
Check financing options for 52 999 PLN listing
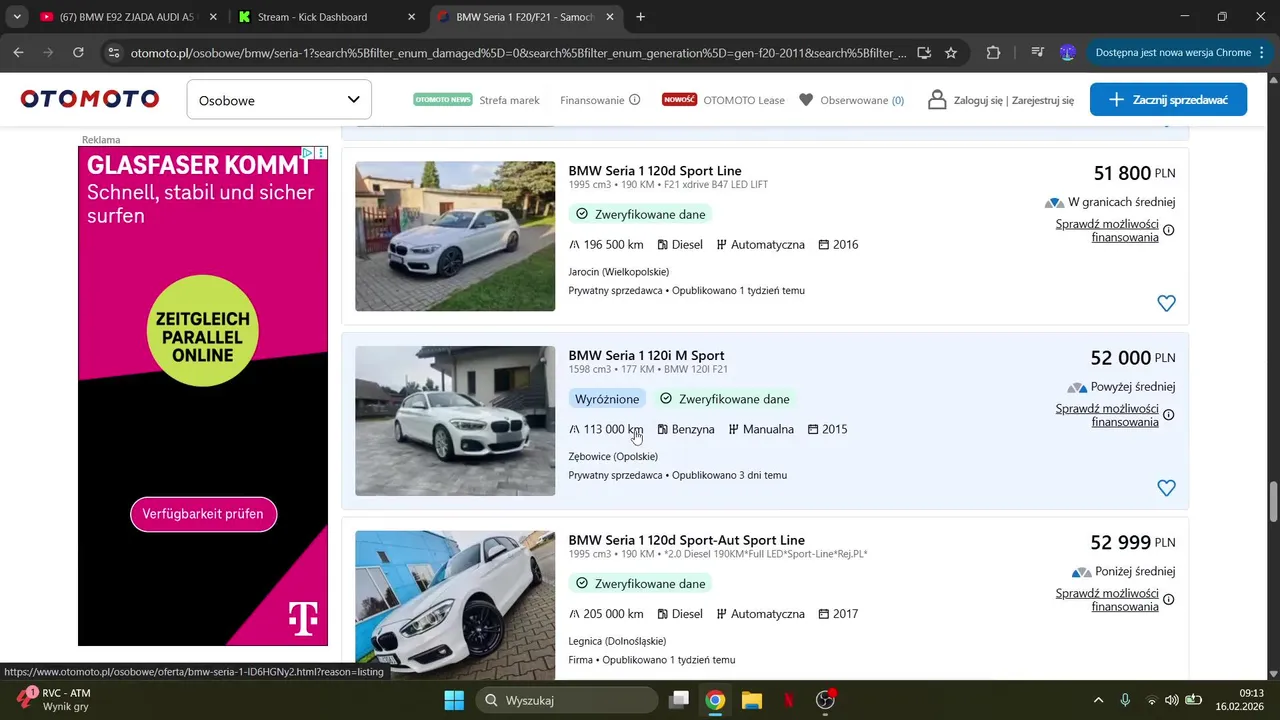(x=1107, y=600)
